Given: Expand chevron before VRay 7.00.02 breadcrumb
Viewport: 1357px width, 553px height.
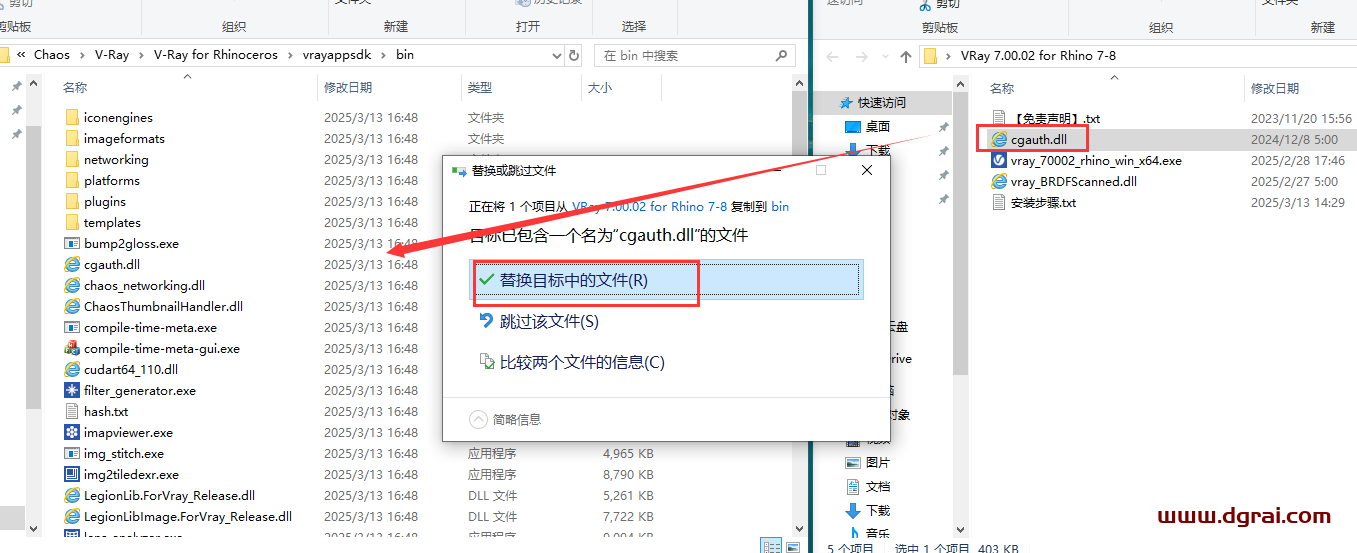Looking at the screenshot, I should pos(950,56).
